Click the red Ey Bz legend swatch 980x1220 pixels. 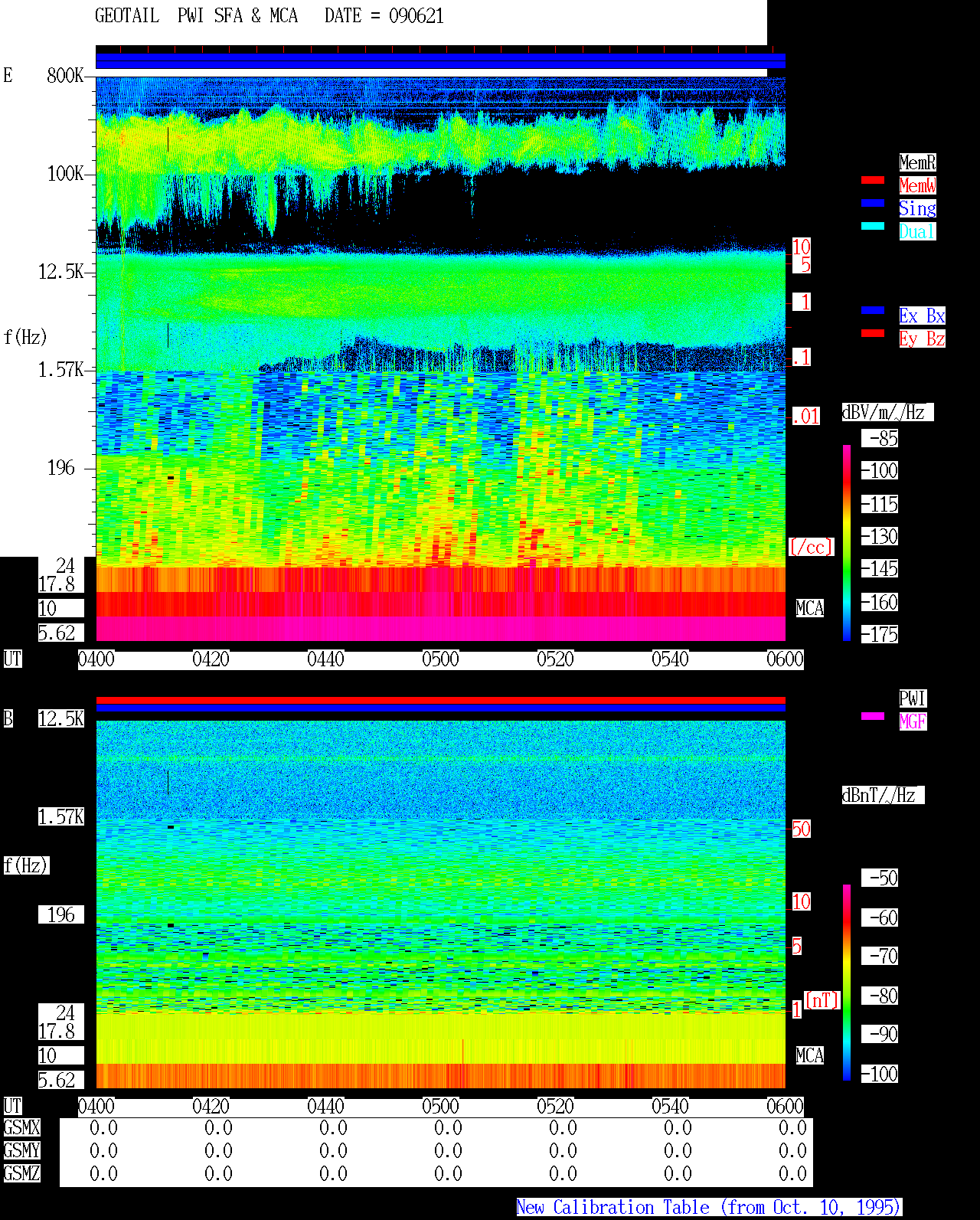pos(873,333)
